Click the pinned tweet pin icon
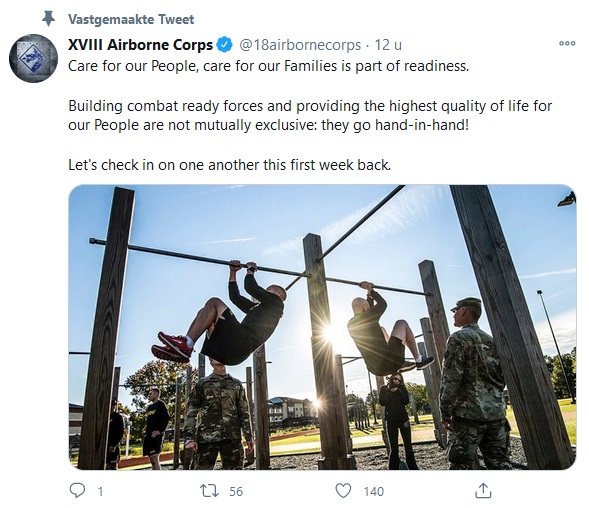 pyautogui.click(x=48, y=18)
